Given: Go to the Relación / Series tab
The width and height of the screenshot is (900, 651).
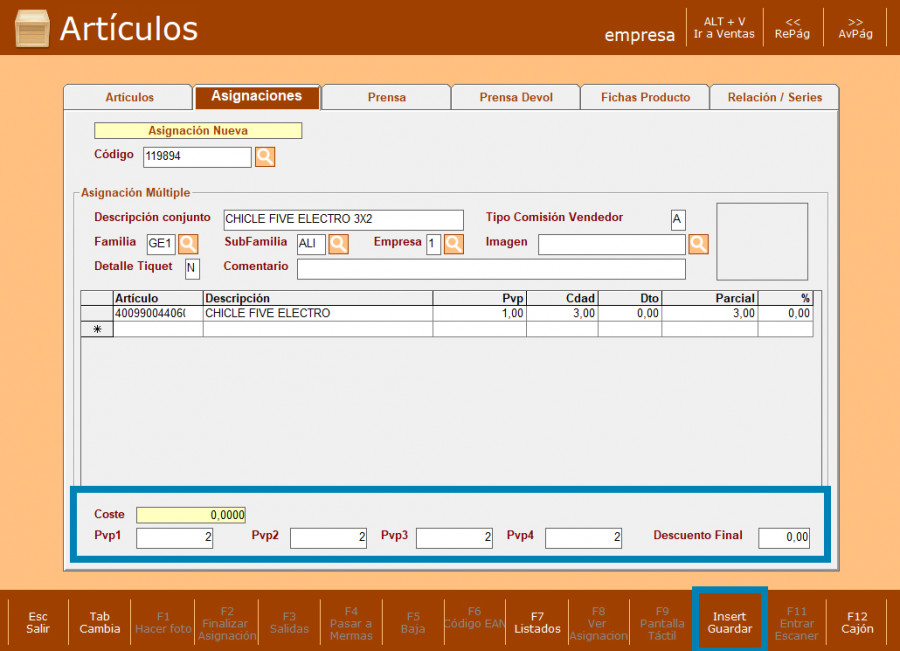Looking at the screenshot, I should 775,97.
